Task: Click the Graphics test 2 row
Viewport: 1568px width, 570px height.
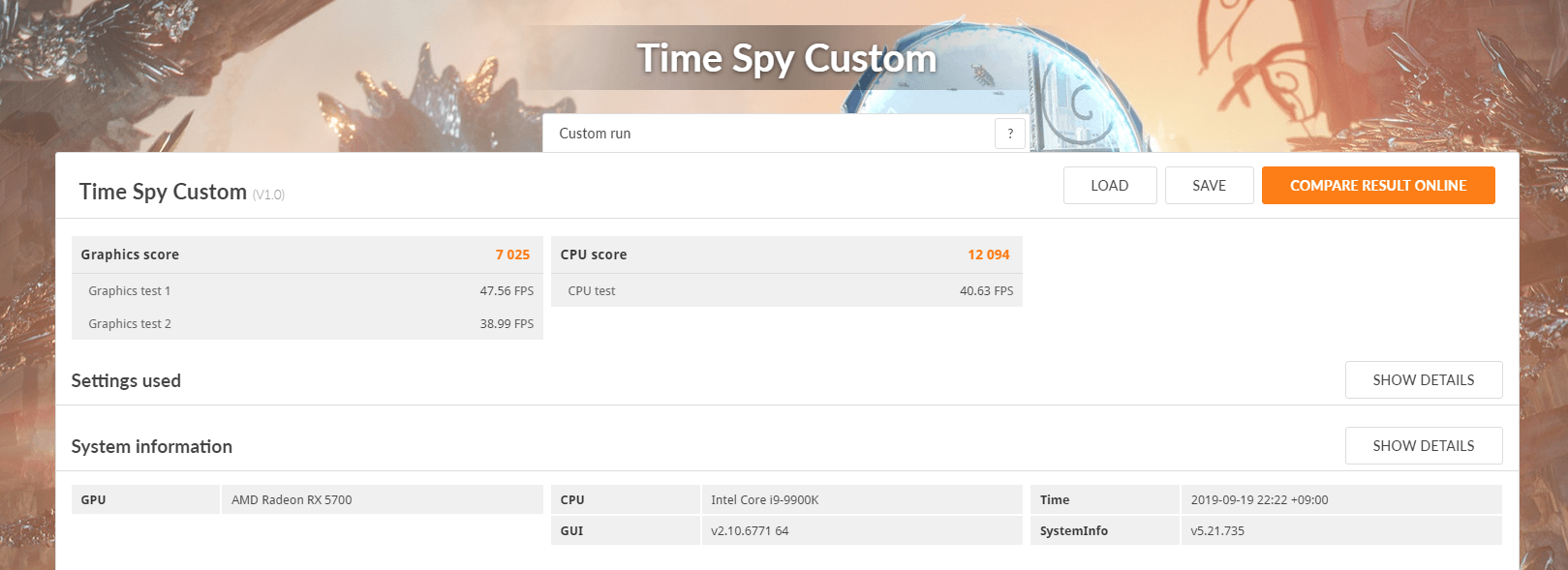Action: pos(307,324)
